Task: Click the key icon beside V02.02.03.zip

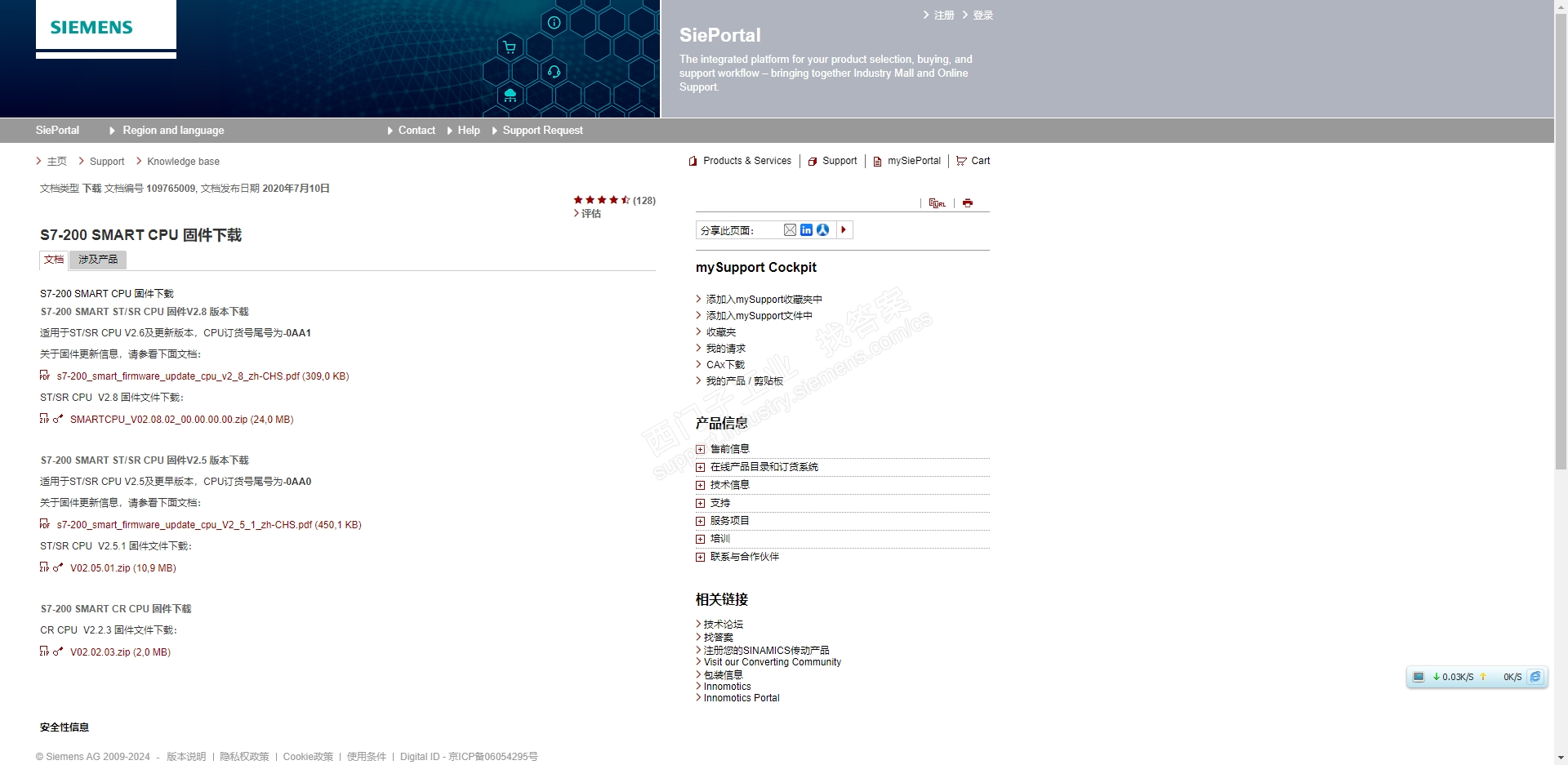Action: [58, 652]
